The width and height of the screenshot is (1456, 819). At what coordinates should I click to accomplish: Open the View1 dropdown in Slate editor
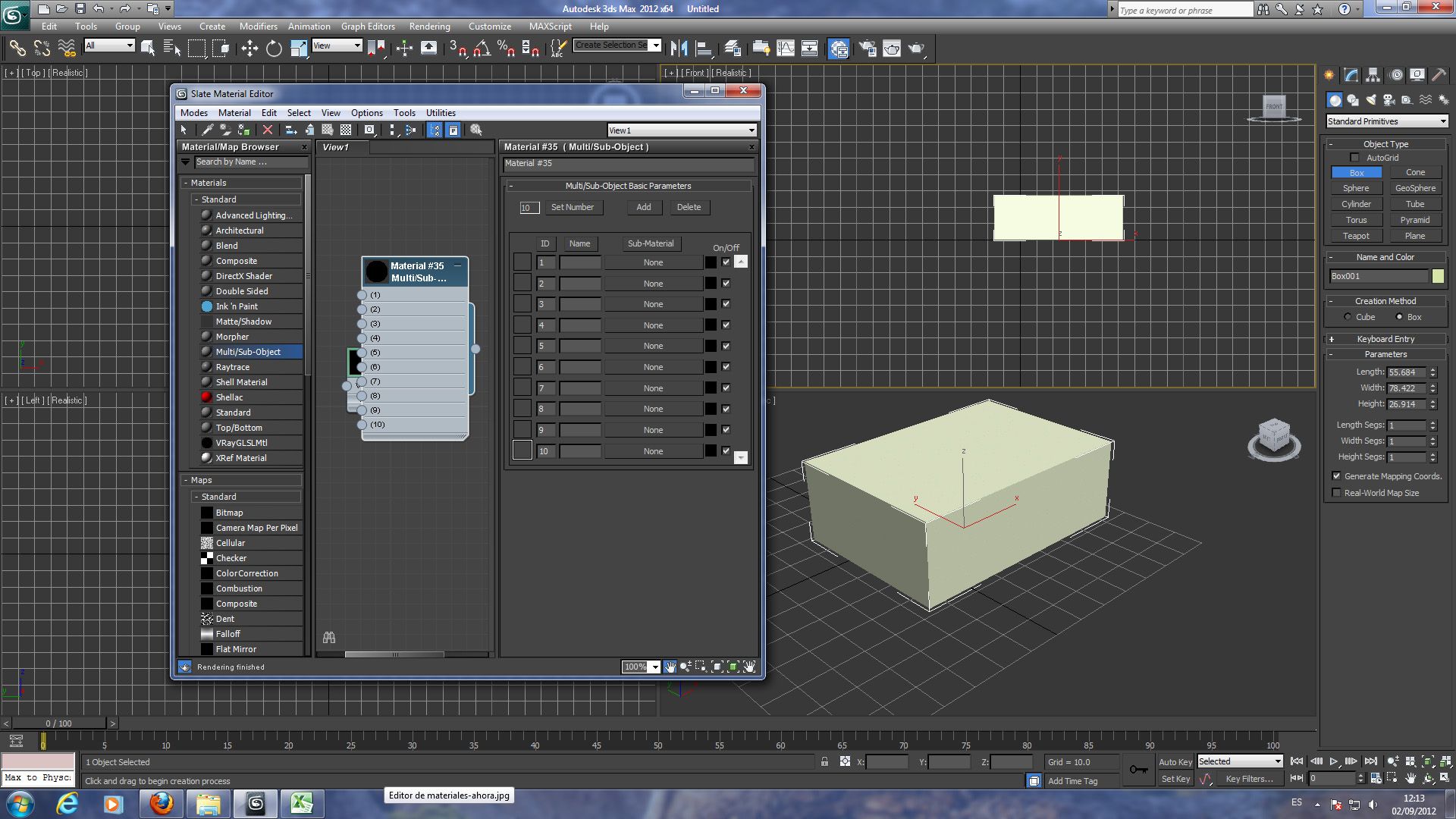(x=682, y=130)
